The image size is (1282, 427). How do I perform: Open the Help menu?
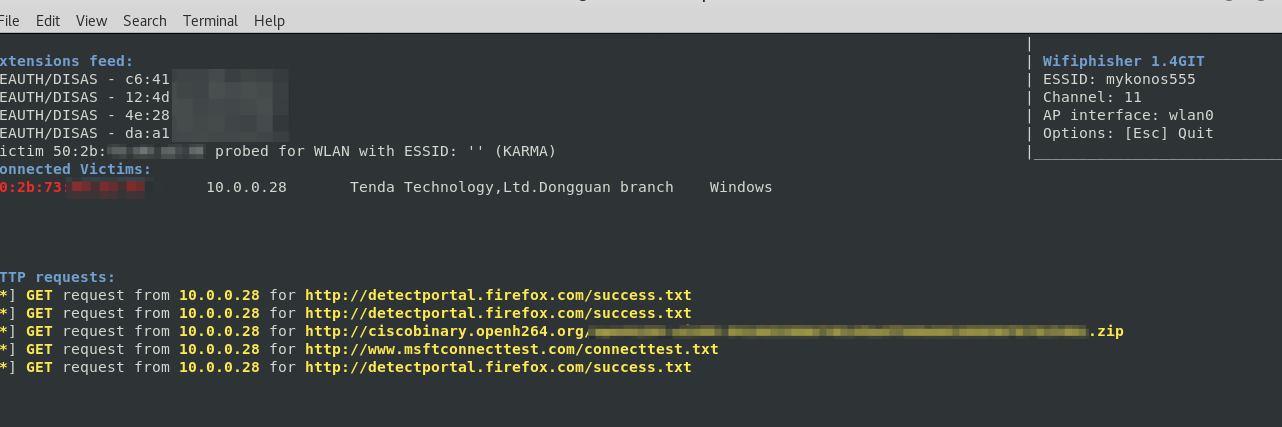coord(269,20)
